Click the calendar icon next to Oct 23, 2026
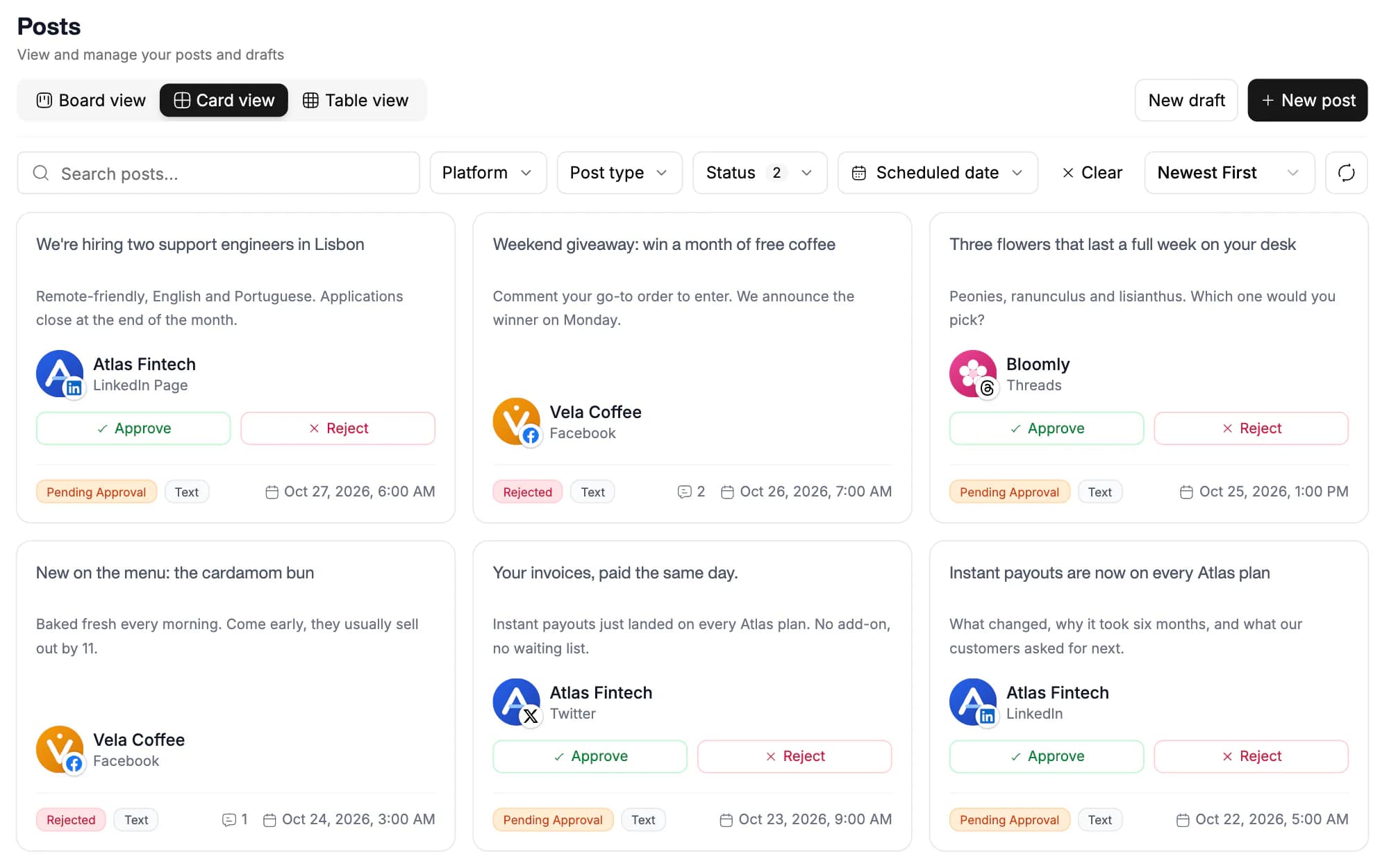Screen dimensions: 1389x868 (x=726, y=820)
